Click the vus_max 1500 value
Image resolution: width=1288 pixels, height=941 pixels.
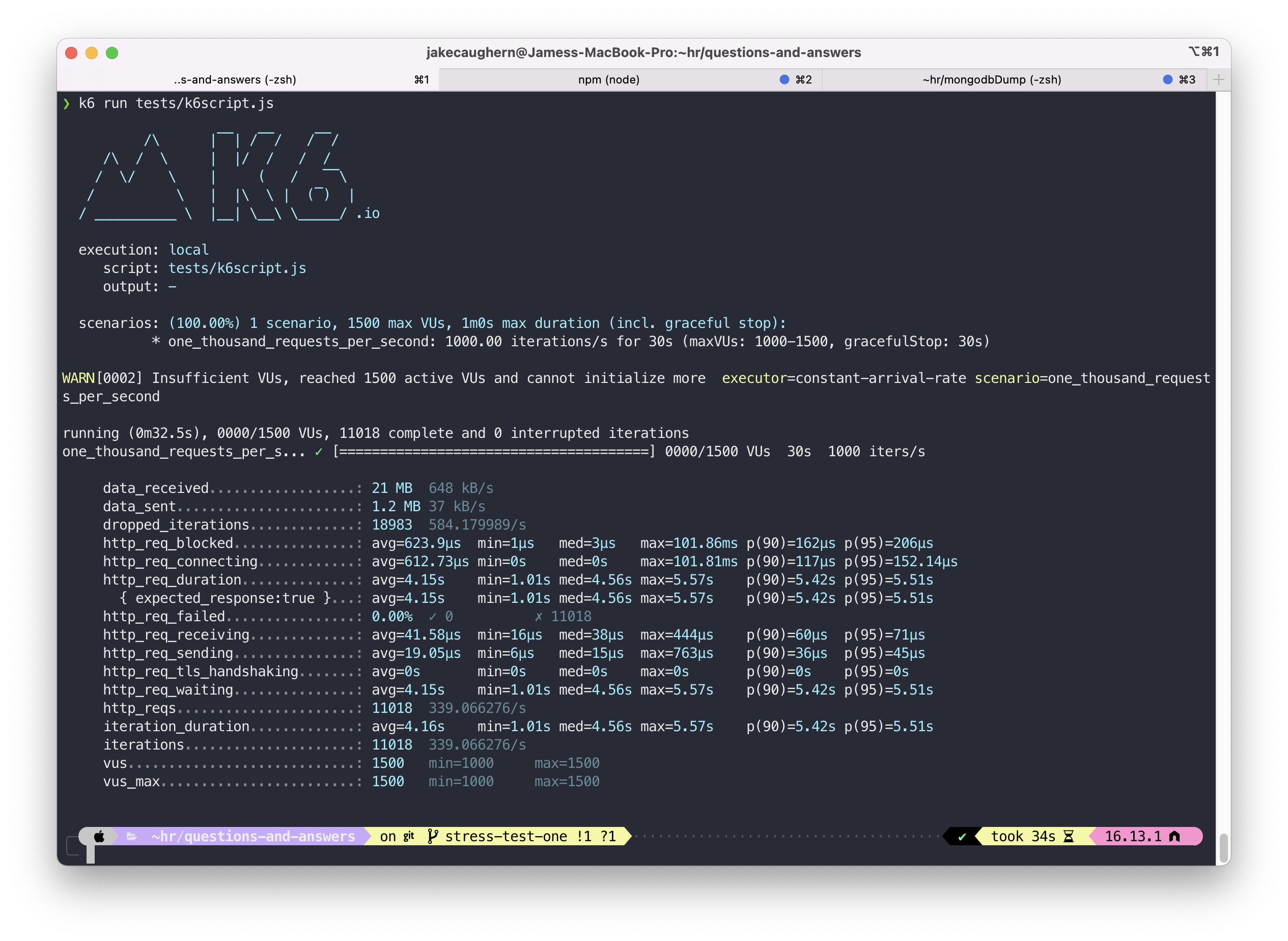(x=388, y=782)
